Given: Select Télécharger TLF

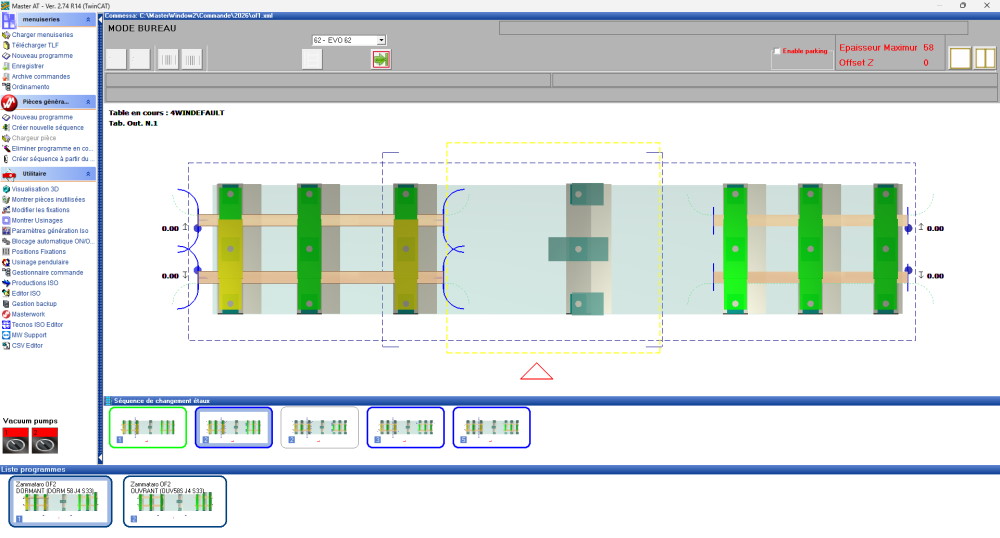Looking at the screenshot, I should coord(35,45).
